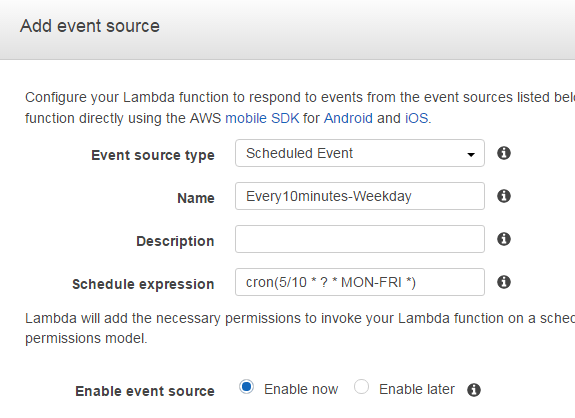Click the Schedule expression label
This screenshot has width=575, height=418.
coord(143,285)
